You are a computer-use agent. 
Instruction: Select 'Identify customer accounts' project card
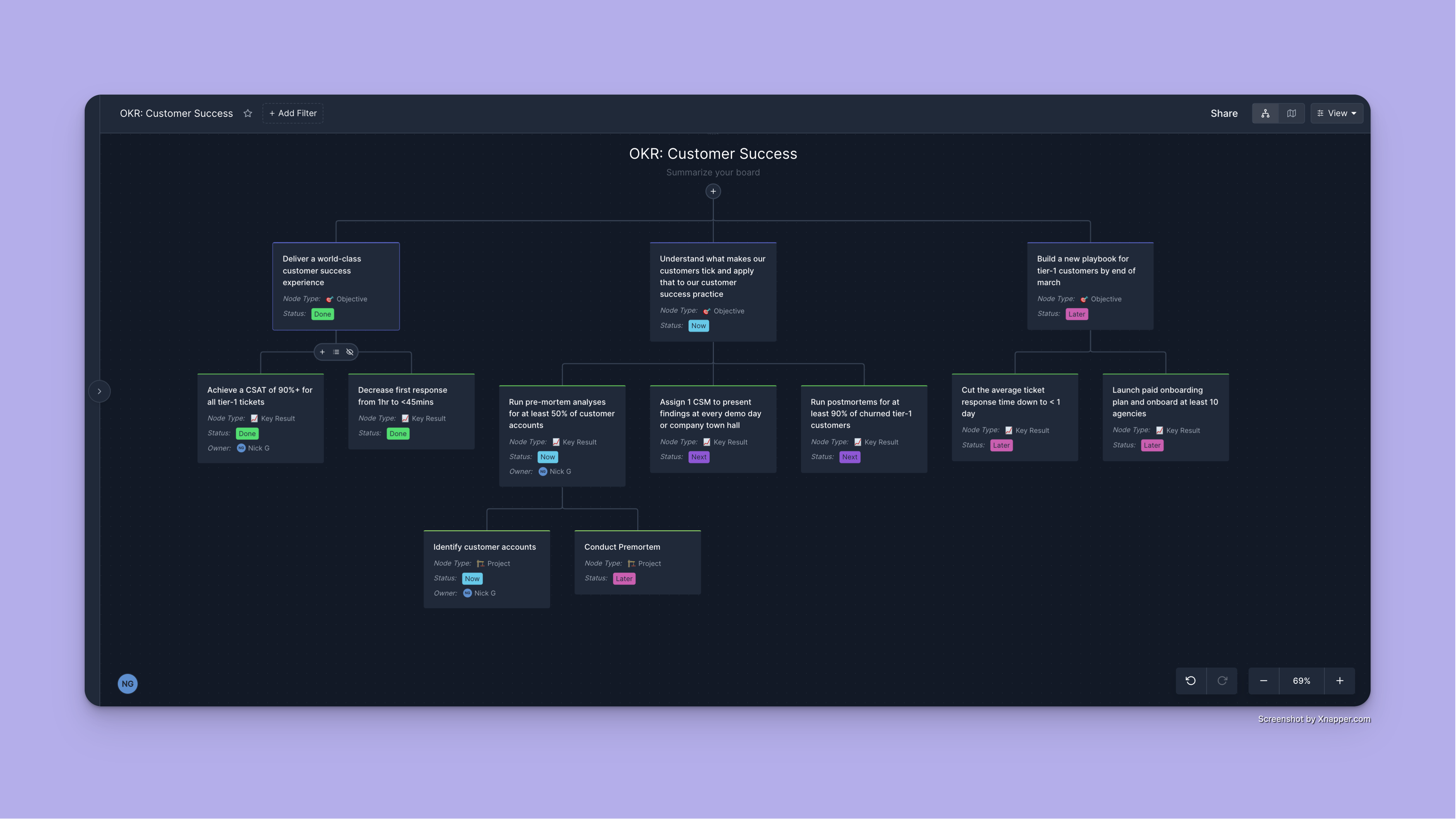[487, 569]
